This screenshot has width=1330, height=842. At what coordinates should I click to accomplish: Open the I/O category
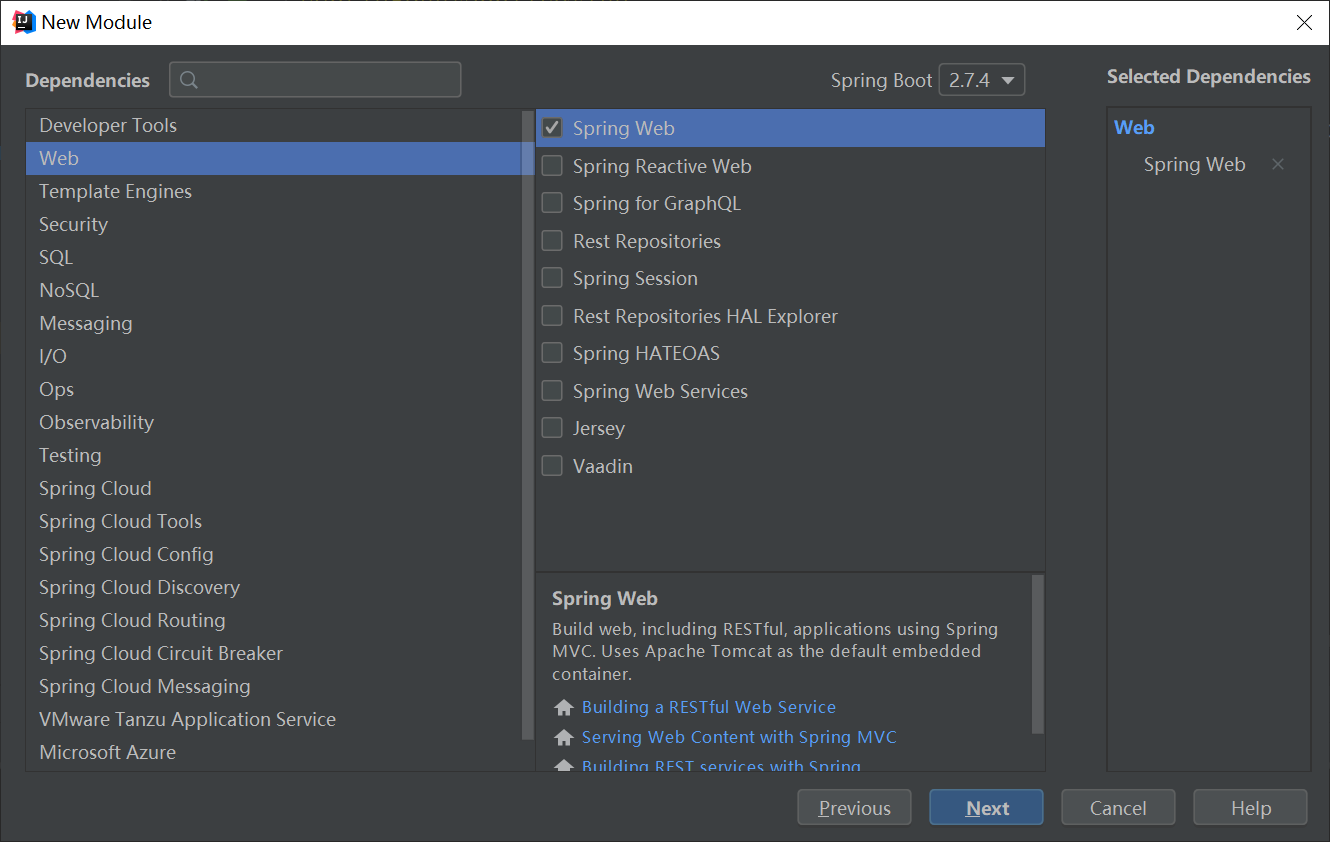(274, 356)
